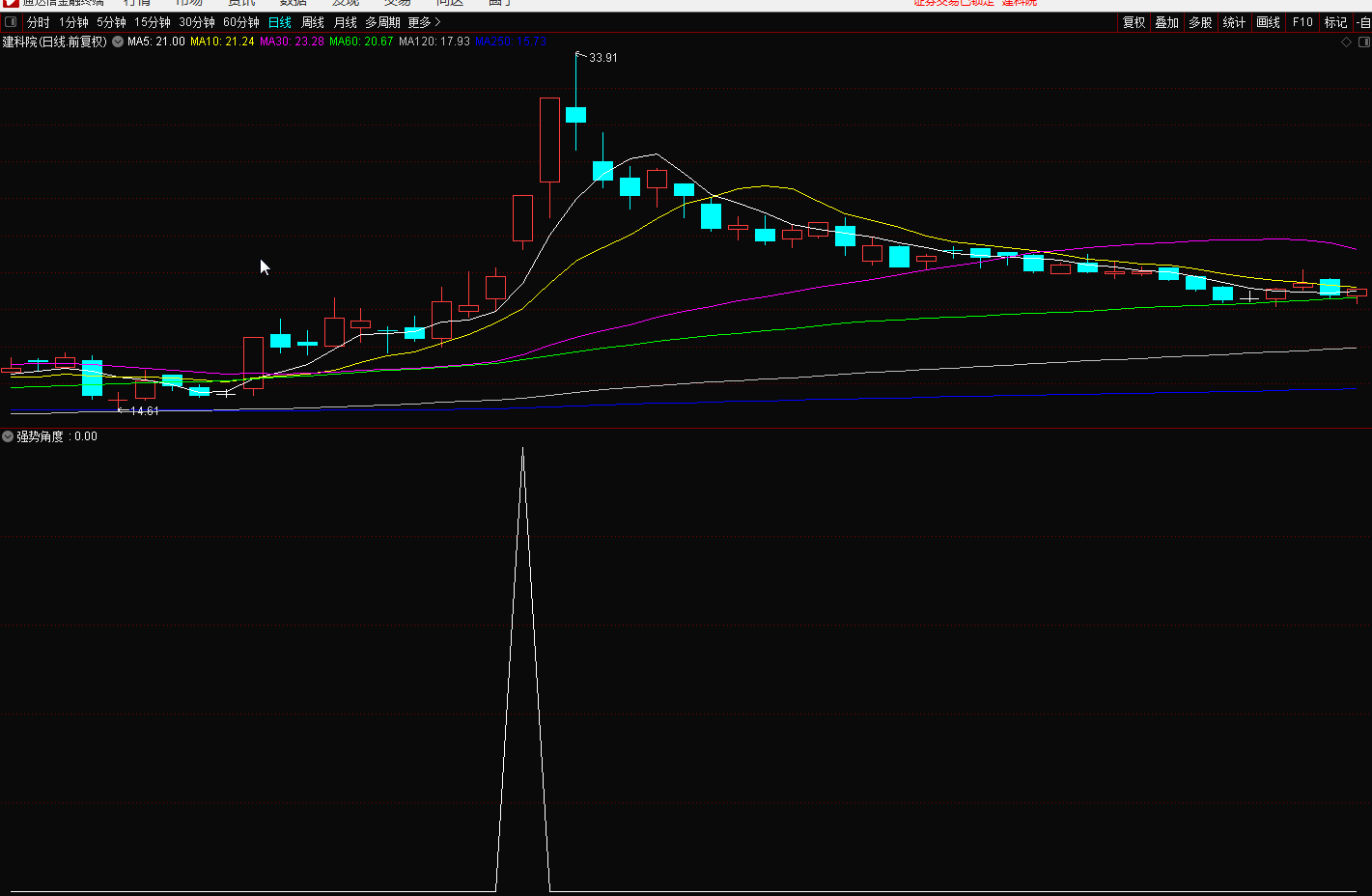This screenshot has height=896, width=1372.
Task: Open the dropdown beside 建科院(日线.前复权)
Action: [118, 42]
